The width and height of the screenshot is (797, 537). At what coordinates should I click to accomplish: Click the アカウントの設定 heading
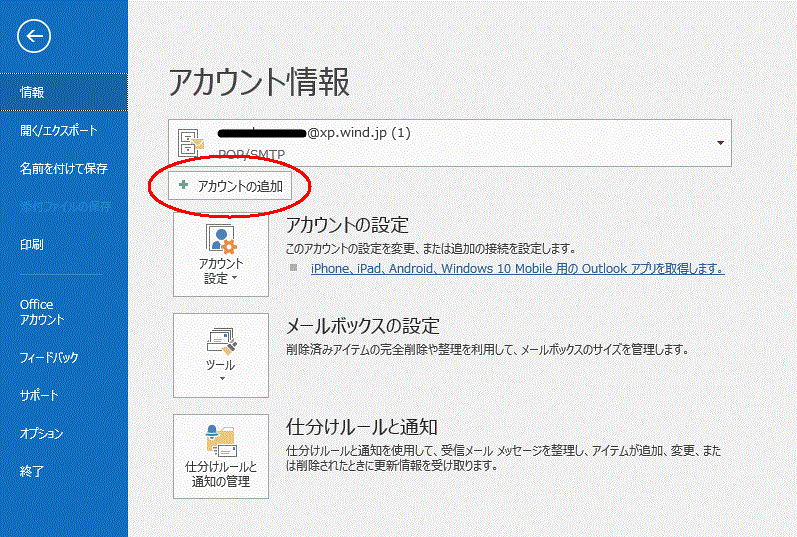347,225
